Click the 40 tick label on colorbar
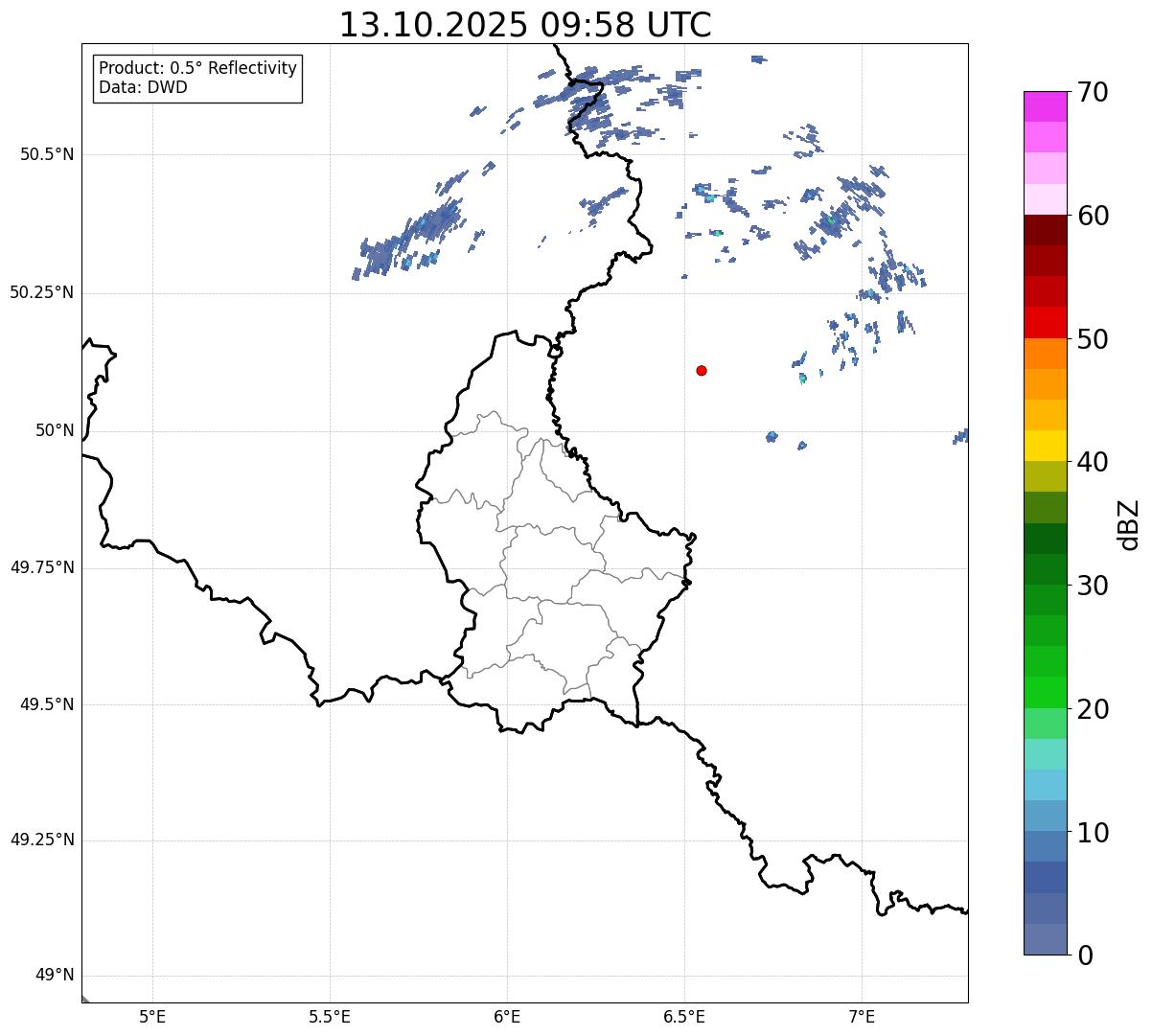This screenshot has width=1152, height=1036. pos(1092,462)
